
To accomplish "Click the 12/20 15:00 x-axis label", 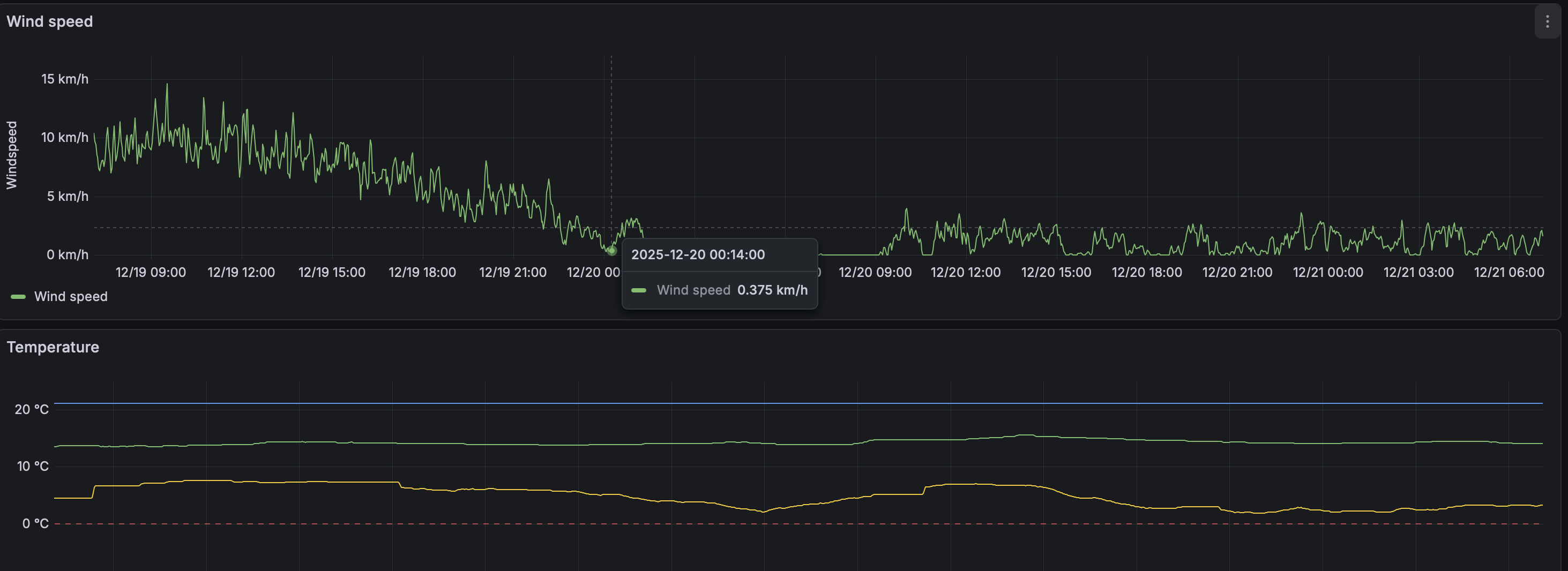I will [x=1056, y=272].
